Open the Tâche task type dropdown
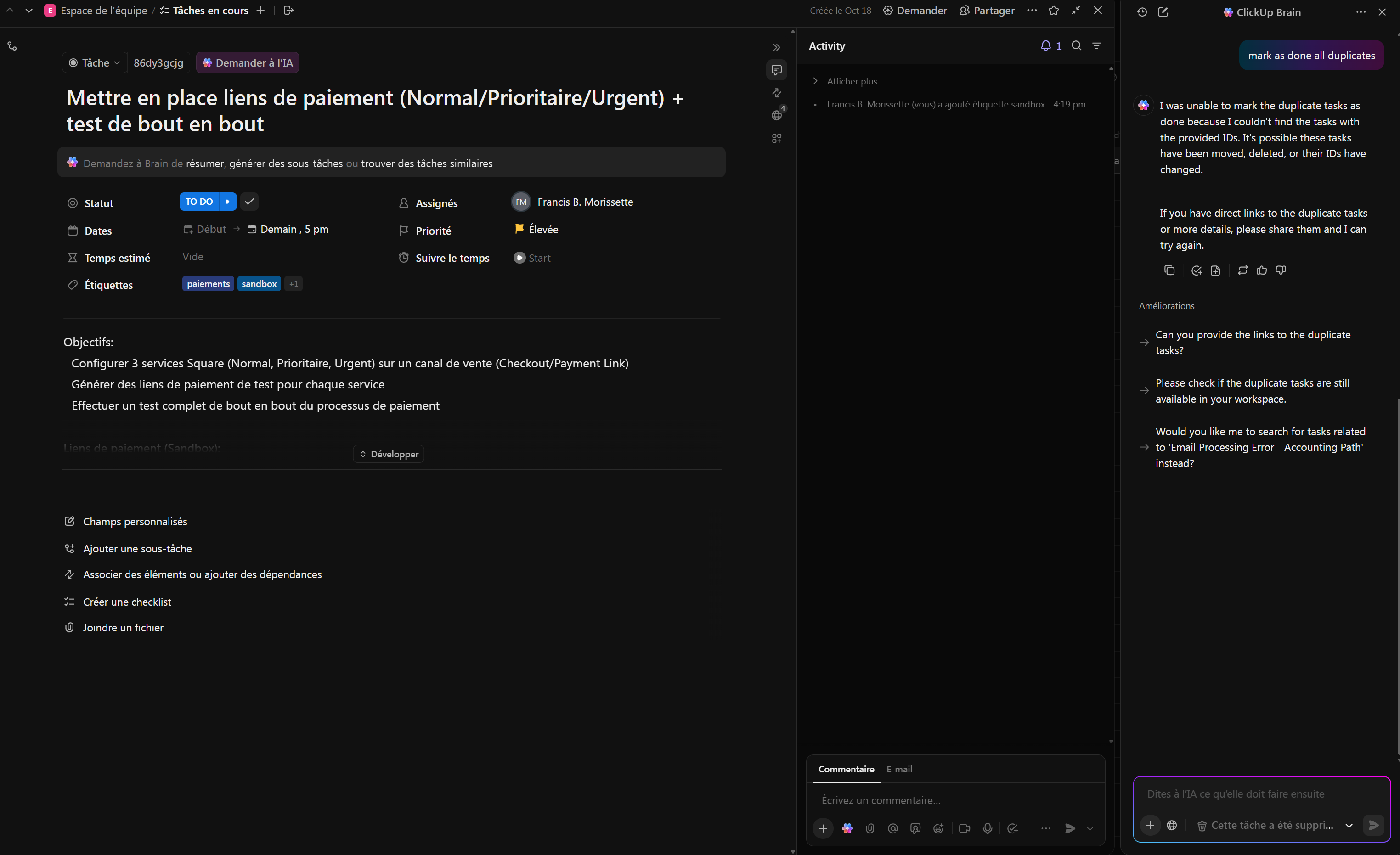This screenshot has height=855, width=1400. [94, 62]
